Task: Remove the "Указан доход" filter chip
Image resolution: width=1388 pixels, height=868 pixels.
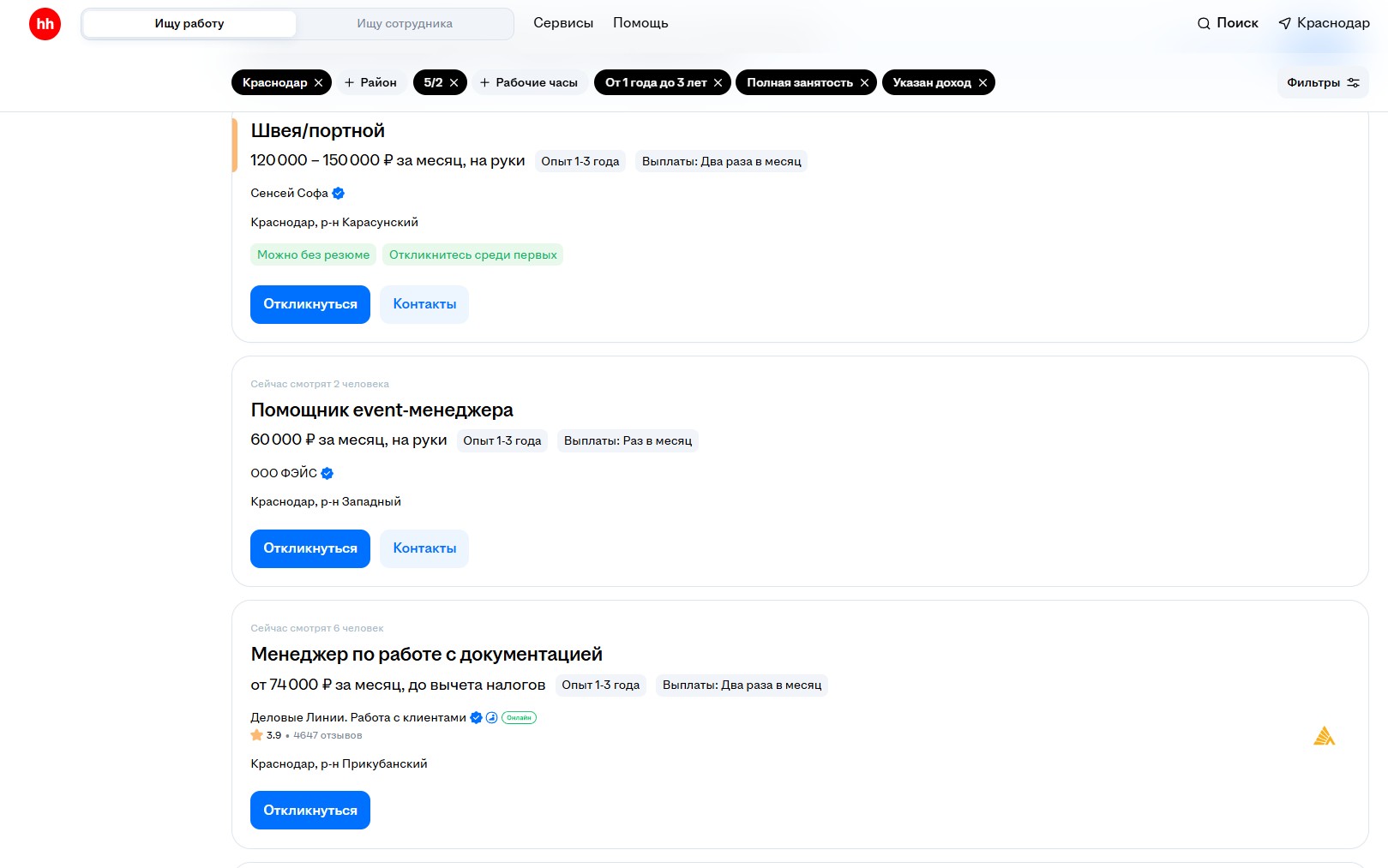Action: click(982, 83)
